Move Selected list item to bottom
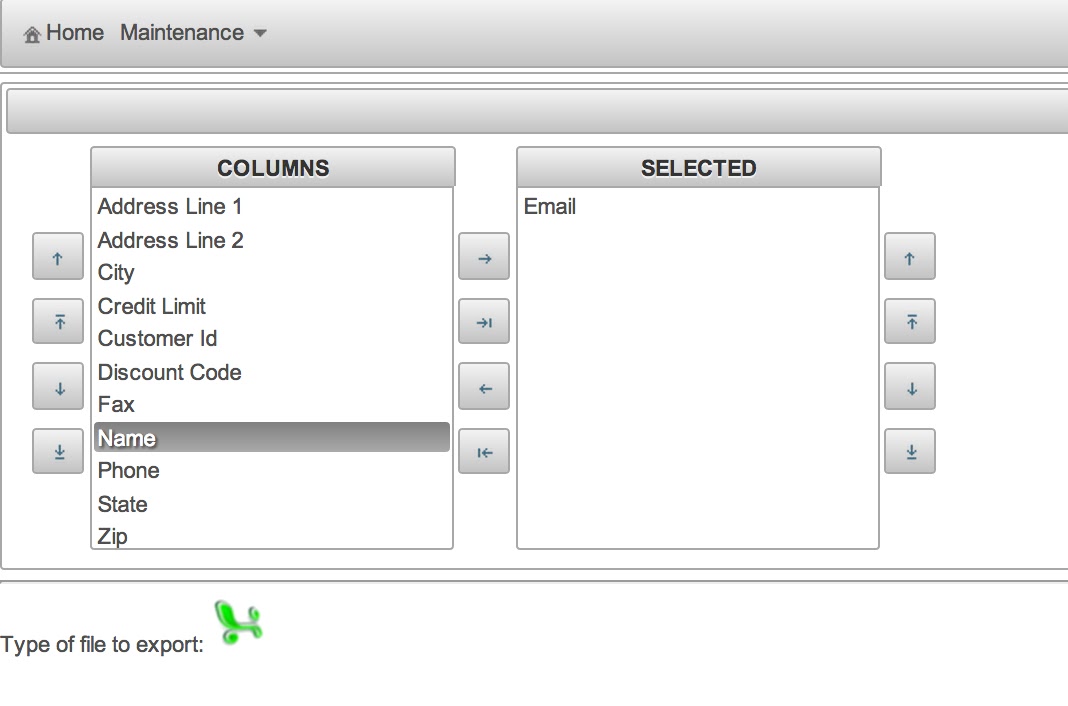Viewport: 1068px width, 706px height. (910, 453)
